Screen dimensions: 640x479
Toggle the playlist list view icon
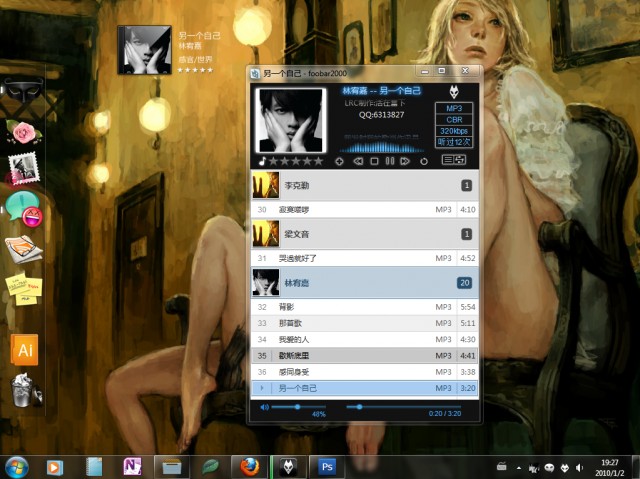click(x=448, y=160)
